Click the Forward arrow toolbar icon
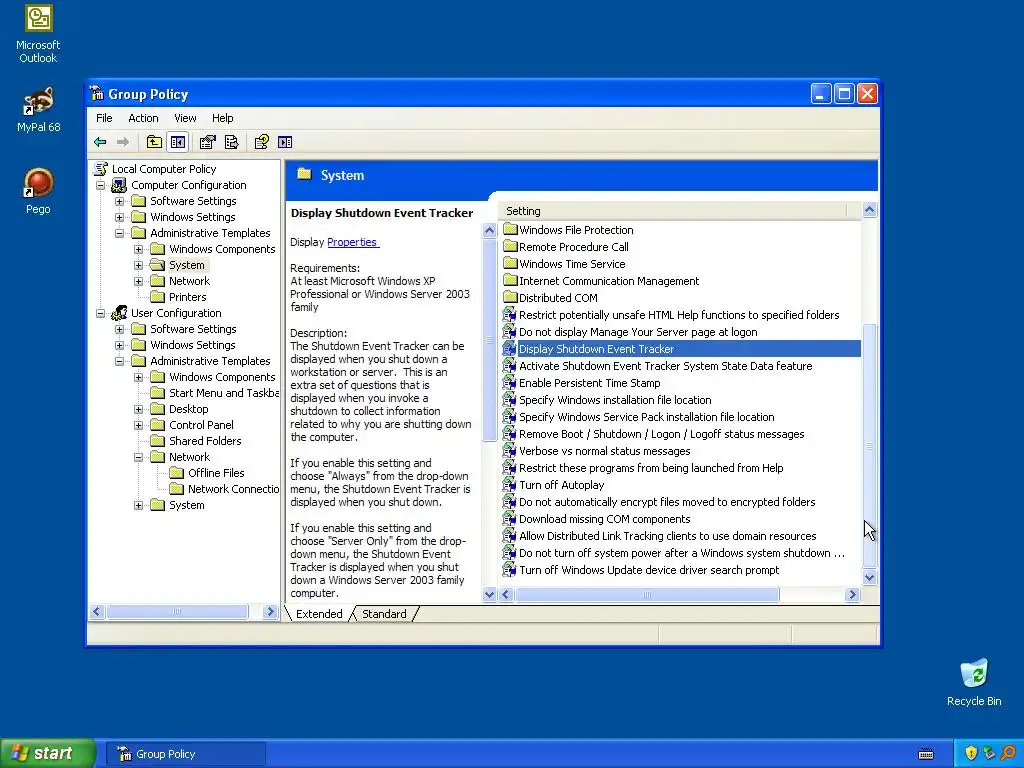Image resolution: width=1024 pixels, height=768 pixels. [123, 142]
